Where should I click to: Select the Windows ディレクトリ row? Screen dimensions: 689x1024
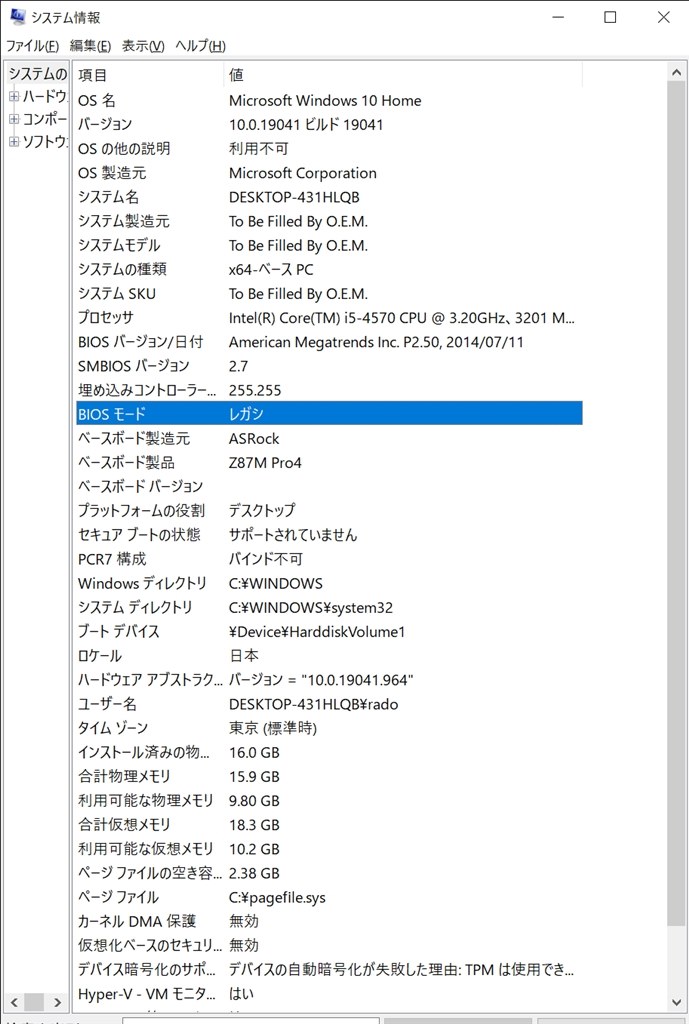click(329, 583)
